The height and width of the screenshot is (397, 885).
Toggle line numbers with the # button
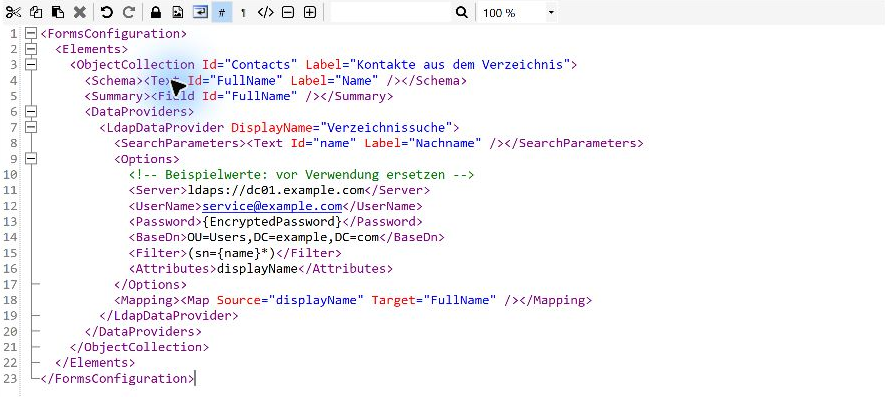pos(222,12)
